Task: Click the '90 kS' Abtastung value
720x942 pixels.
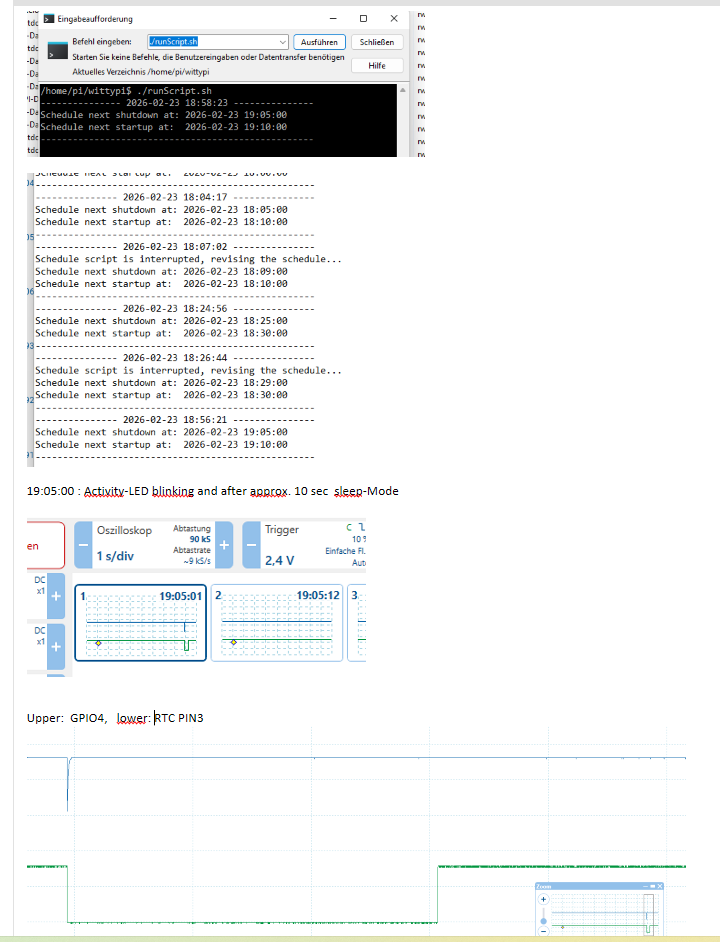Action: (200, 539)
